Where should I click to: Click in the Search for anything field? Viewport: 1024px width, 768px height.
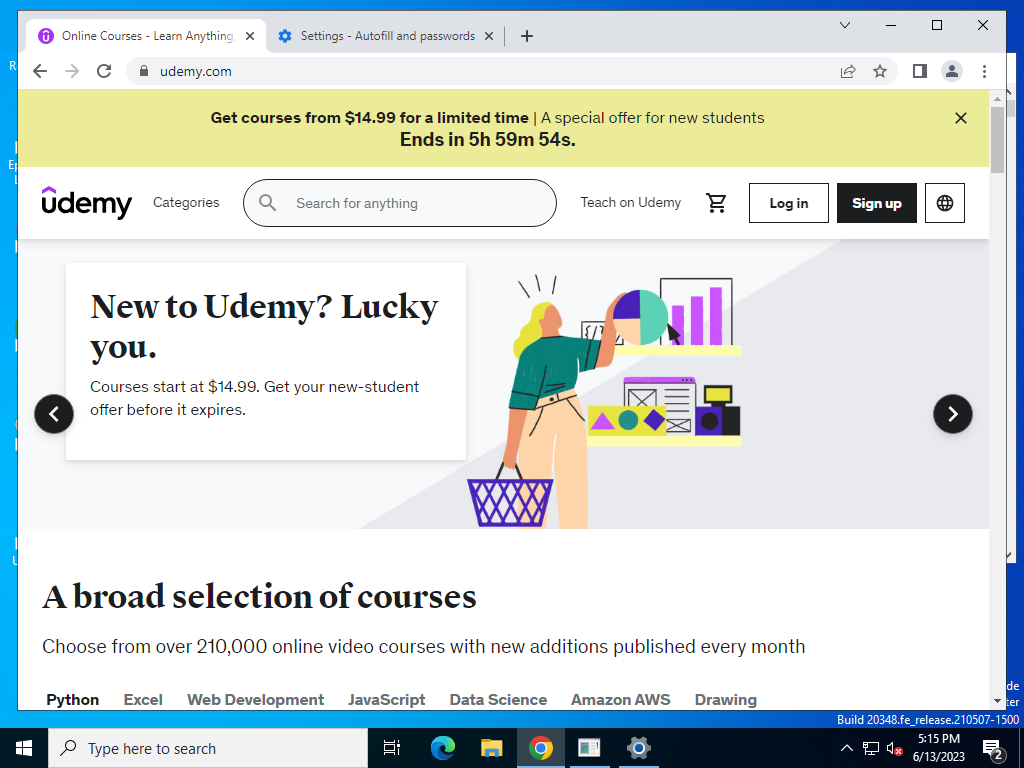pos(400,203)
